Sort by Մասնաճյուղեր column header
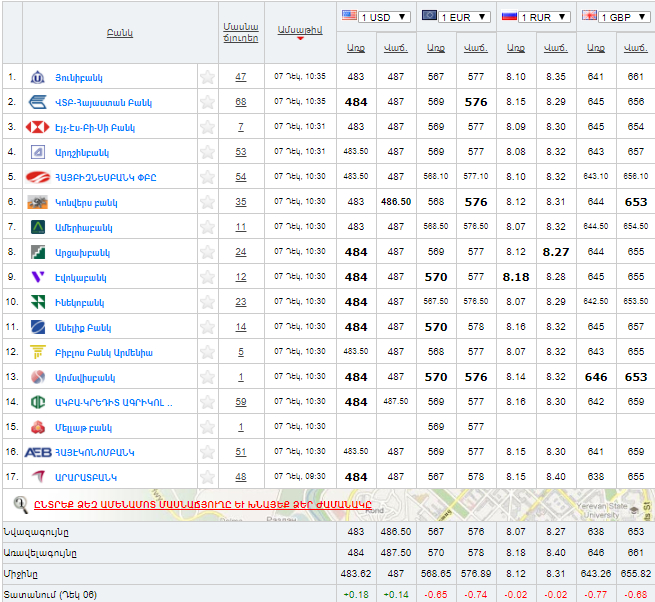655x602 pixels. pyautogui.click(x=241, y=33)
